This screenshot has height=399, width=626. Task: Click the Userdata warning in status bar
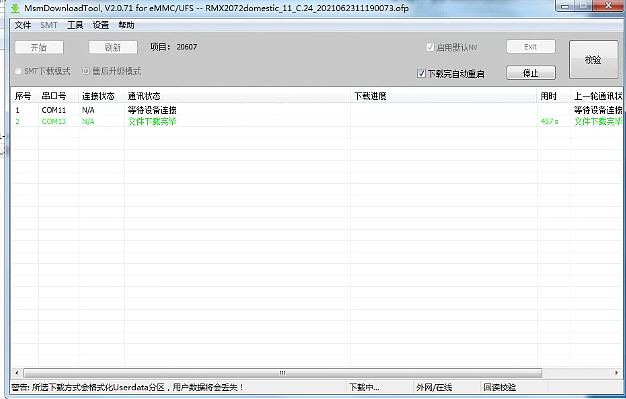(x=127, y=387)
